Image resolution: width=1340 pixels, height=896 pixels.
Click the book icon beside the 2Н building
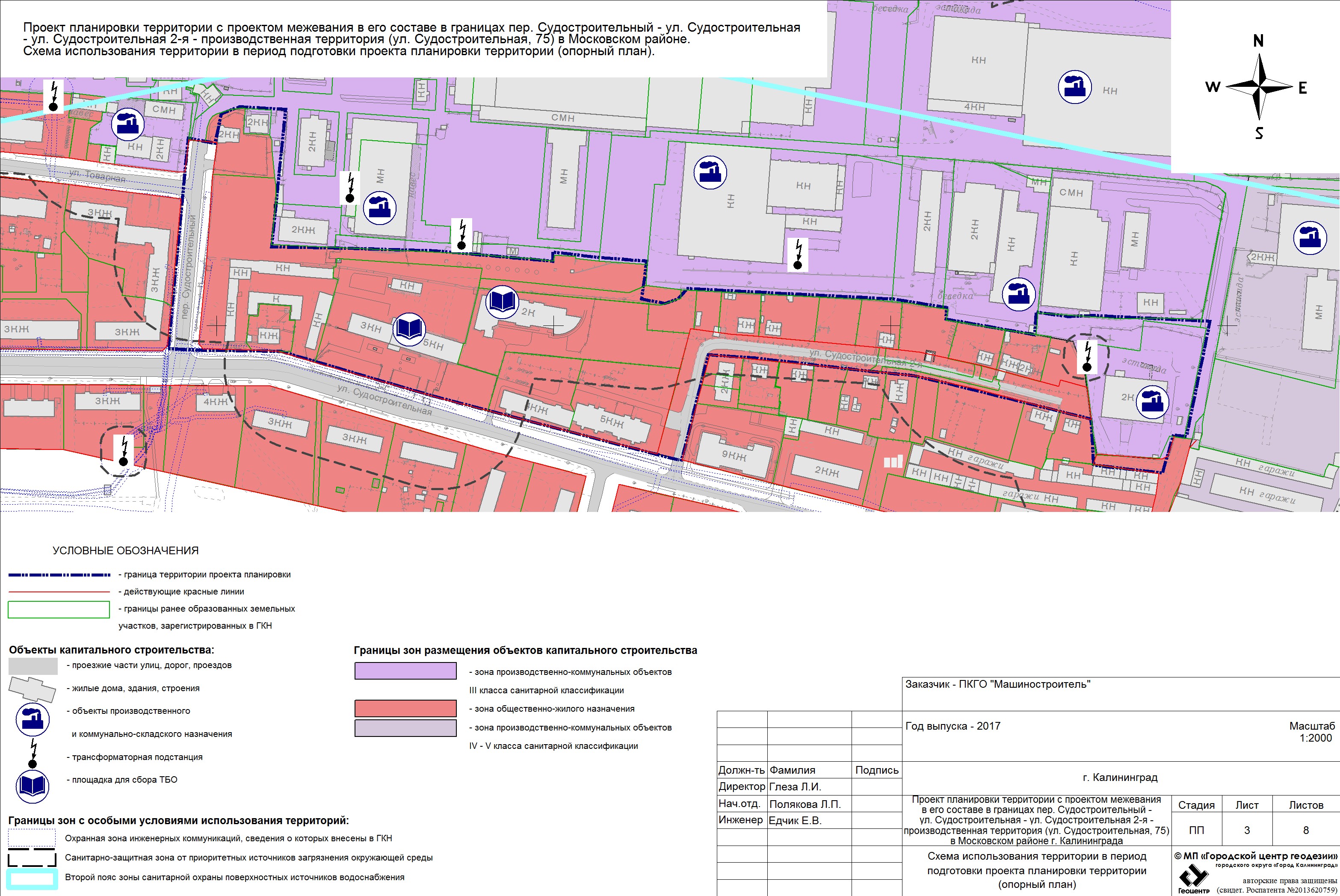(502, 302)
